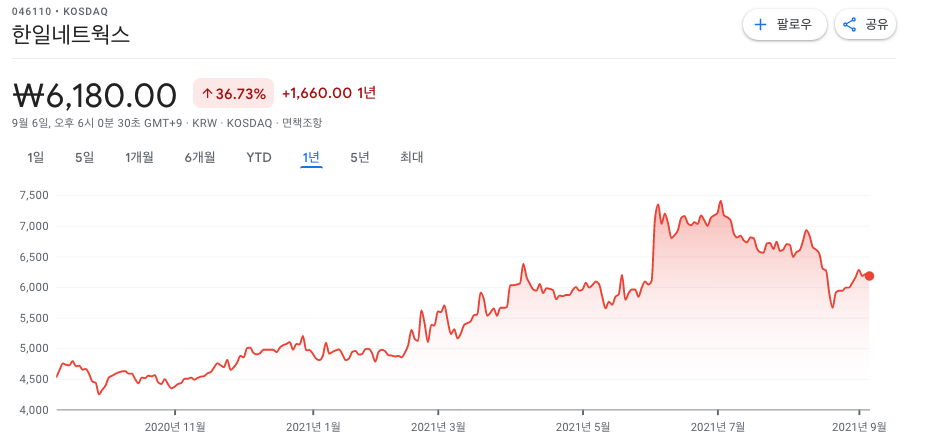Click the 5,500 y-axis value

(36, 318)
